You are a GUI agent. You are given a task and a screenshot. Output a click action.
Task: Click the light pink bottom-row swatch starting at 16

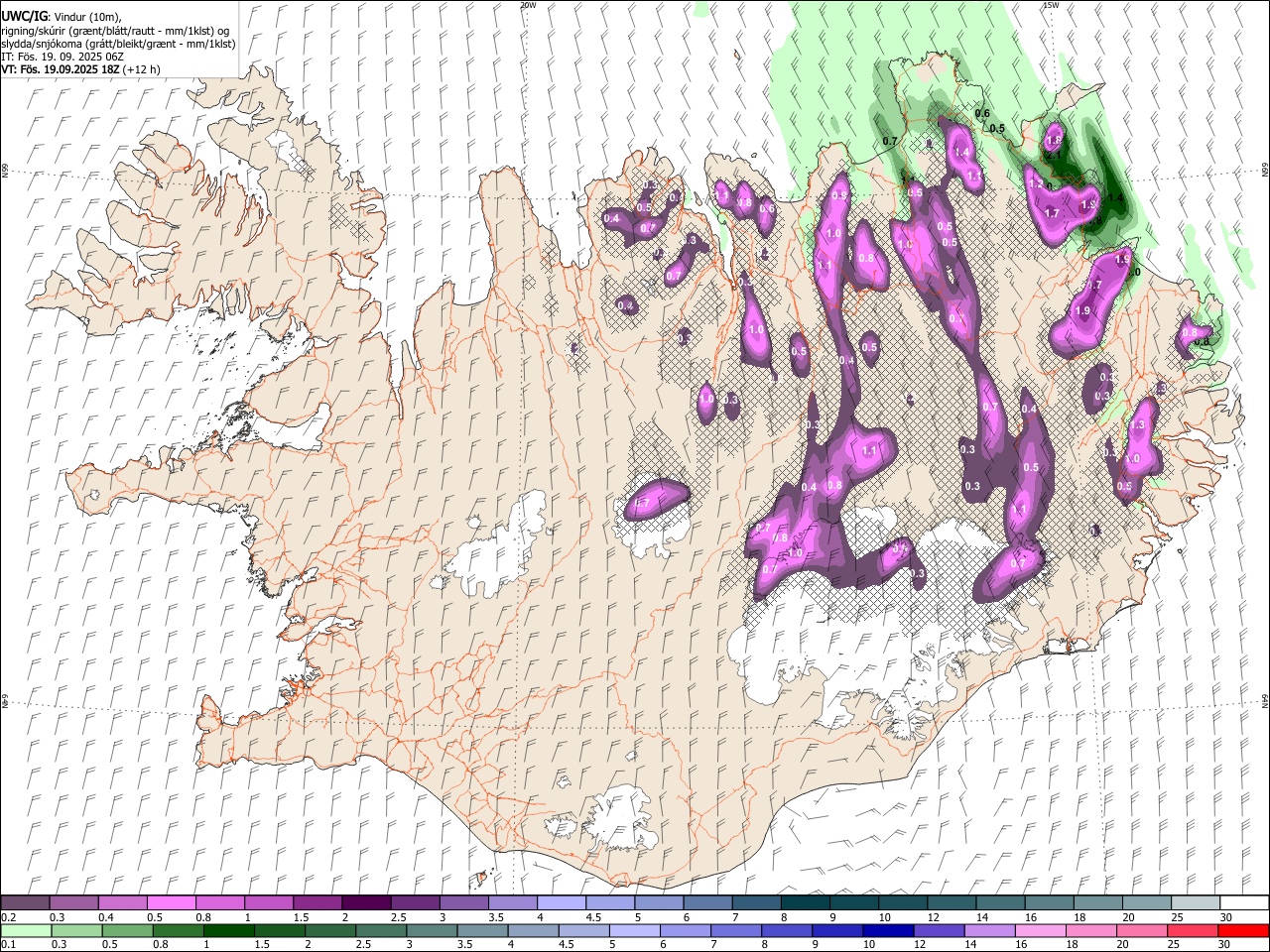(x=1040, y=931)
